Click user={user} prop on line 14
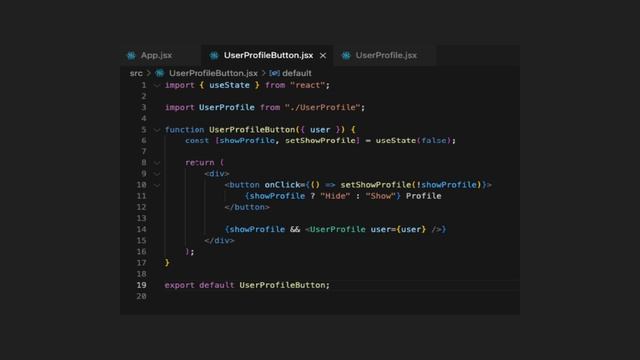 tap(398, 229)
